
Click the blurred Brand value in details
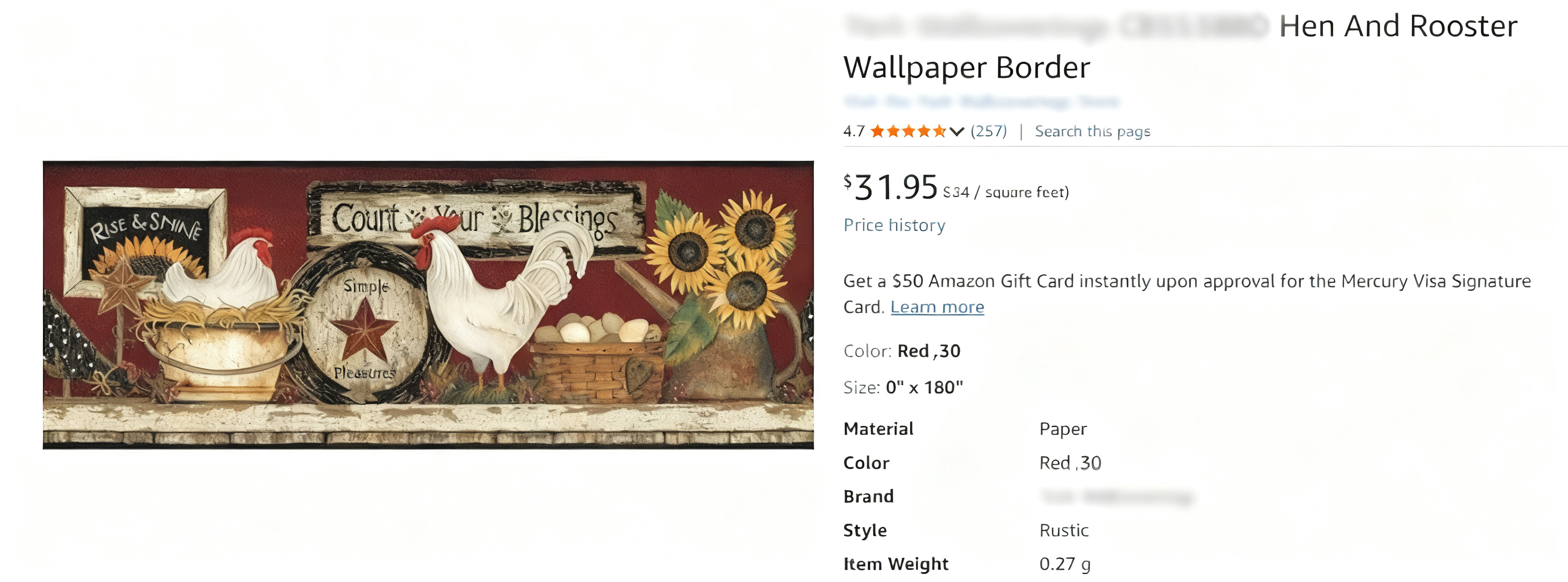pos(1117,497)
